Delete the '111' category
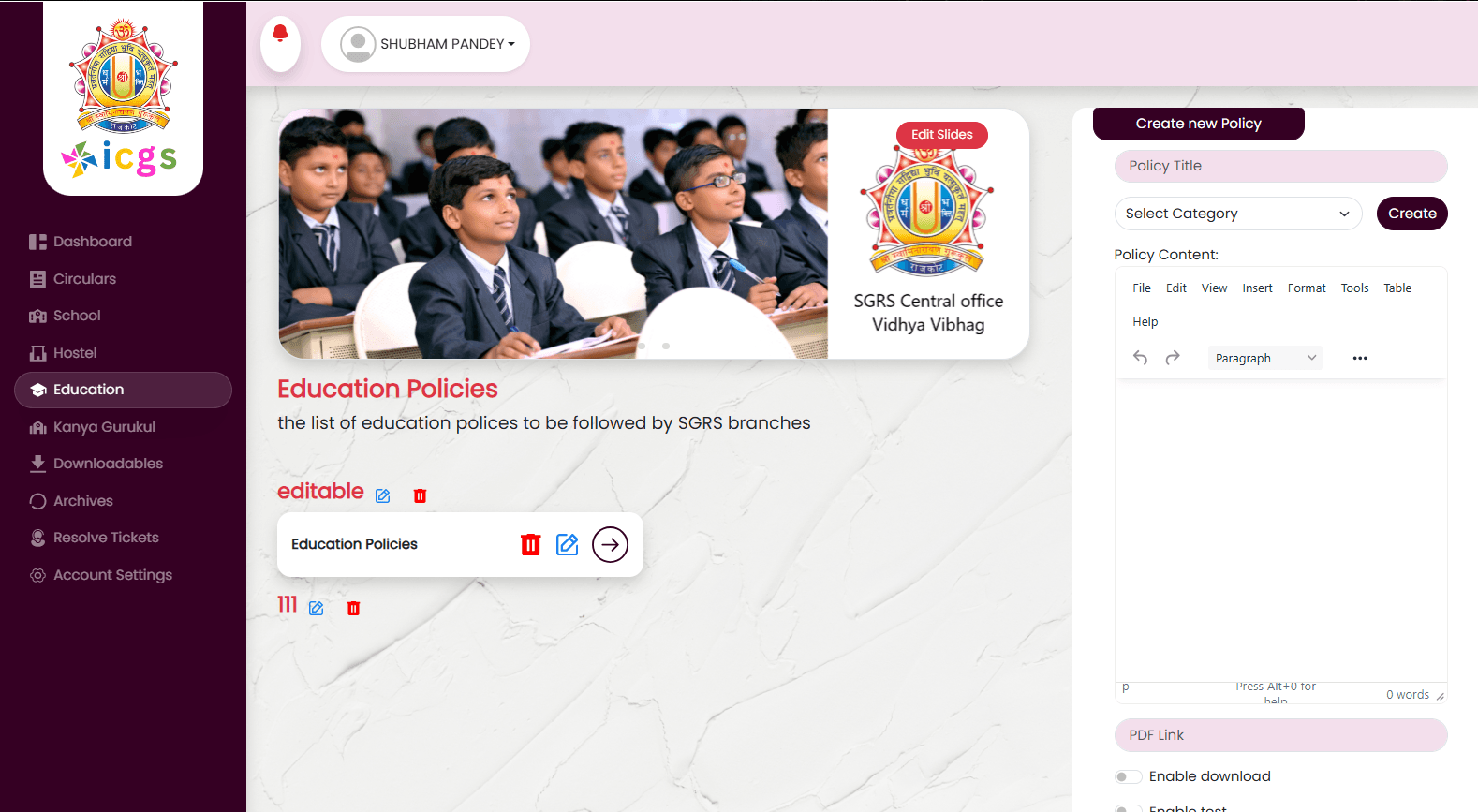This screenshot has height=812, width=1478. coord(353,608)
